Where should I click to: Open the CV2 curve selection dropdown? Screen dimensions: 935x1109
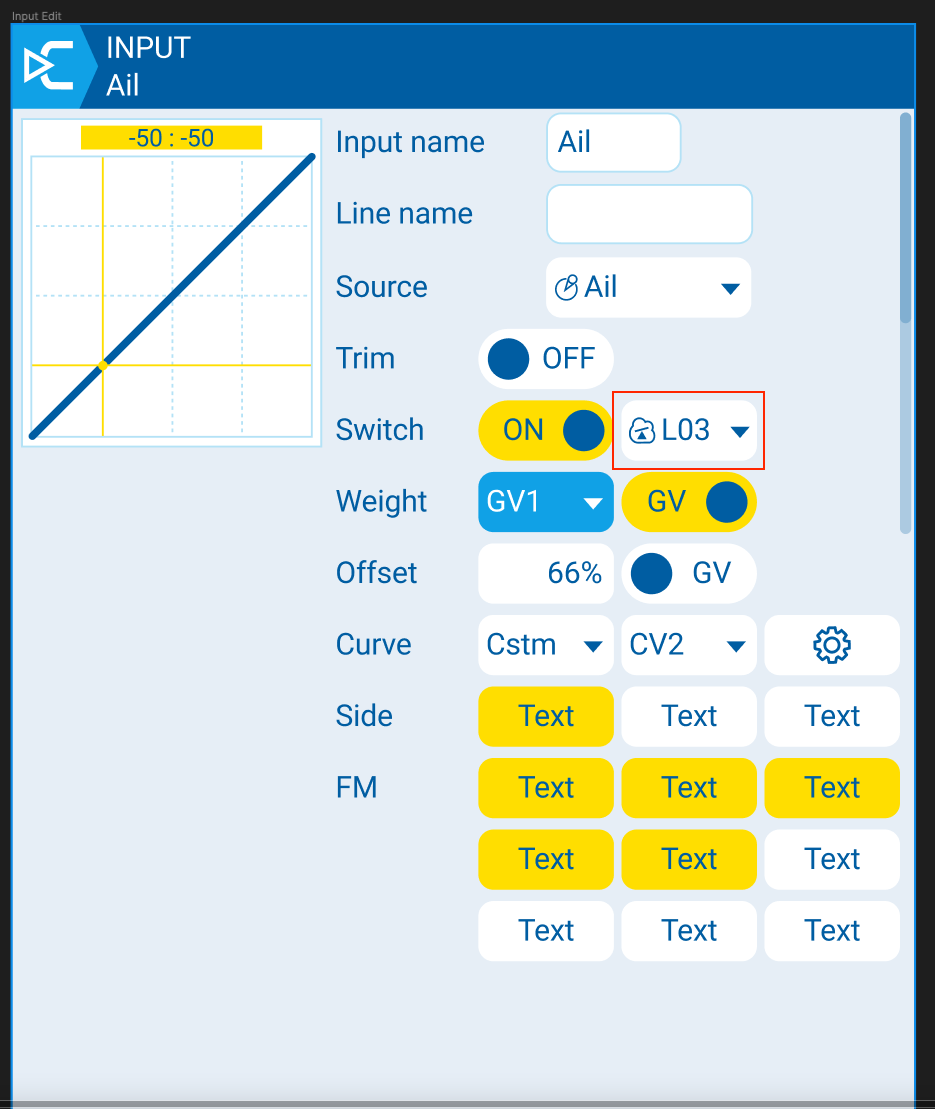(x=688, y=644)
